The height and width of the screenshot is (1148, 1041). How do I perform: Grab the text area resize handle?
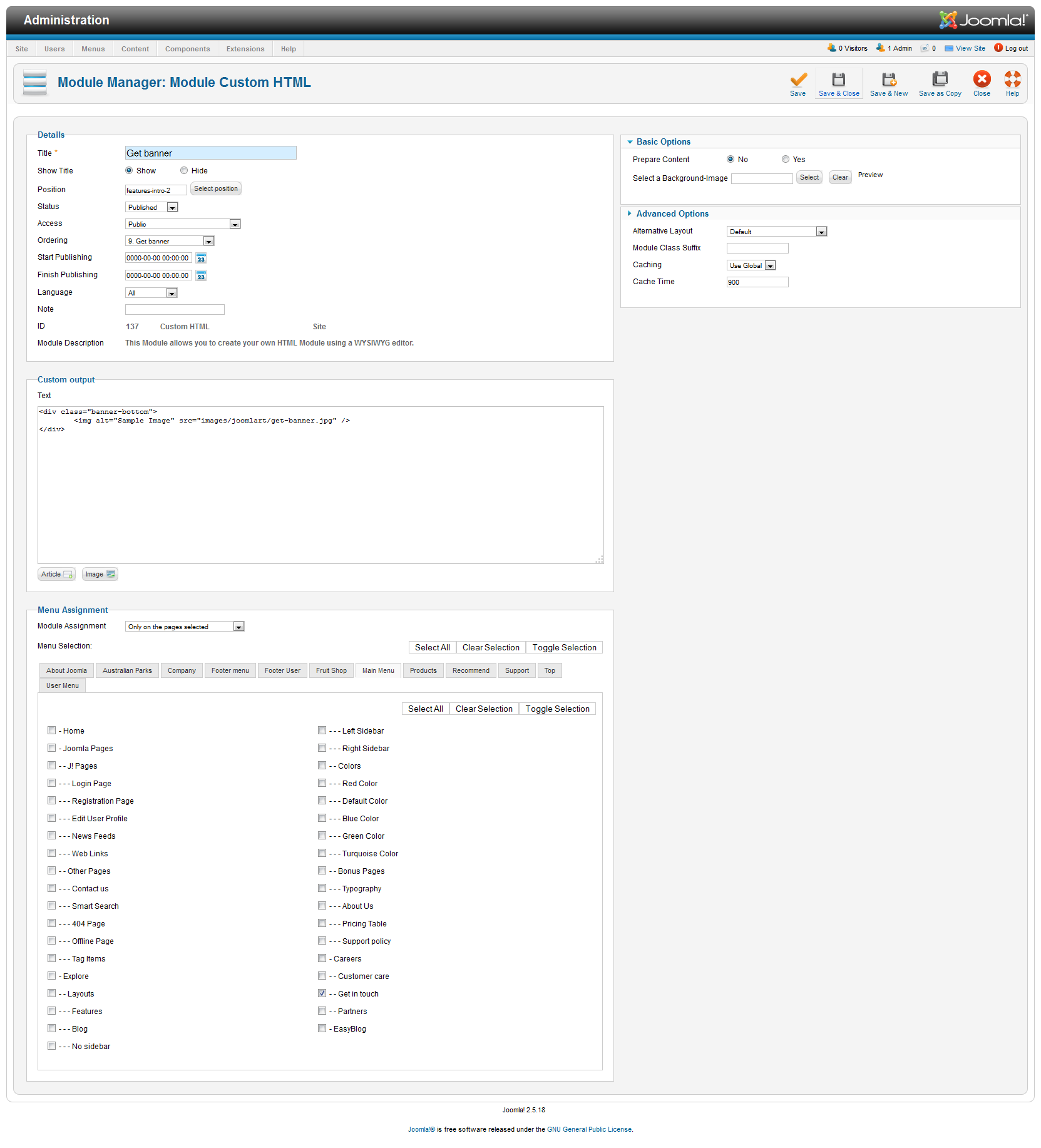click(x=600, y=560)
